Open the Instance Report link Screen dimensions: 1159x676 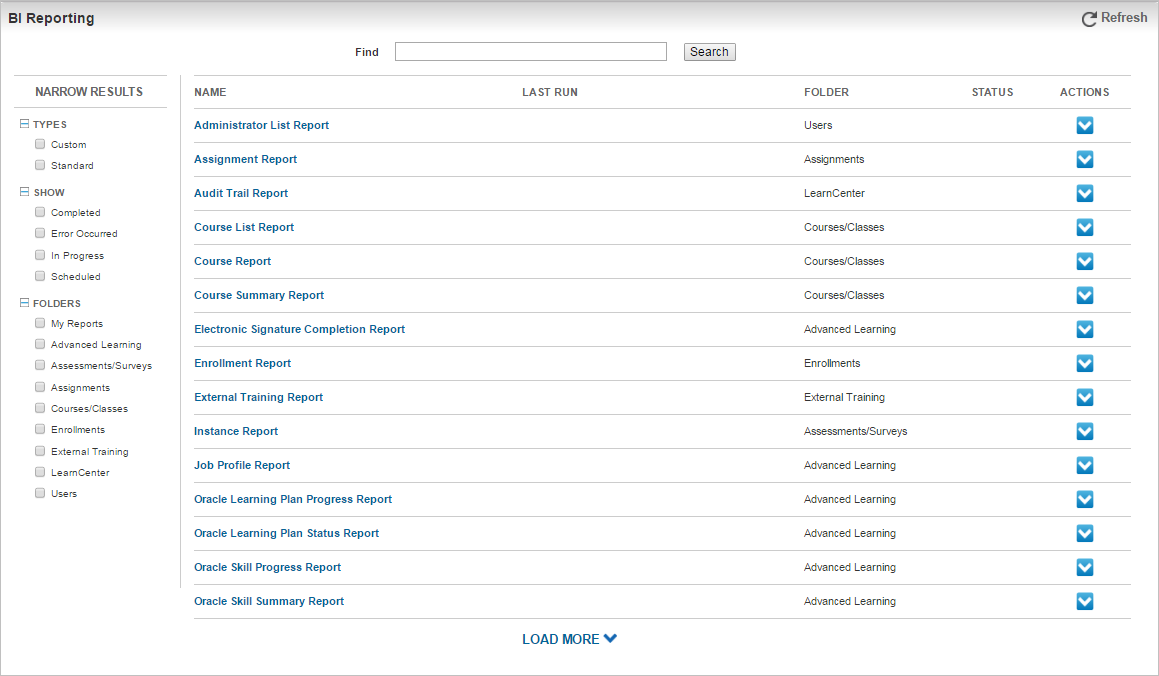click(x=236, y=431)
